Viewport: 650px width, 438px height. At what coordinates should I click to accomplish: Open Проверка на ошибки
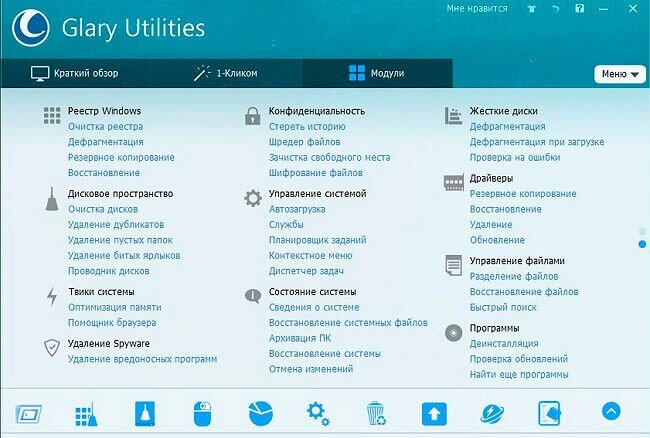coord(515,157)
